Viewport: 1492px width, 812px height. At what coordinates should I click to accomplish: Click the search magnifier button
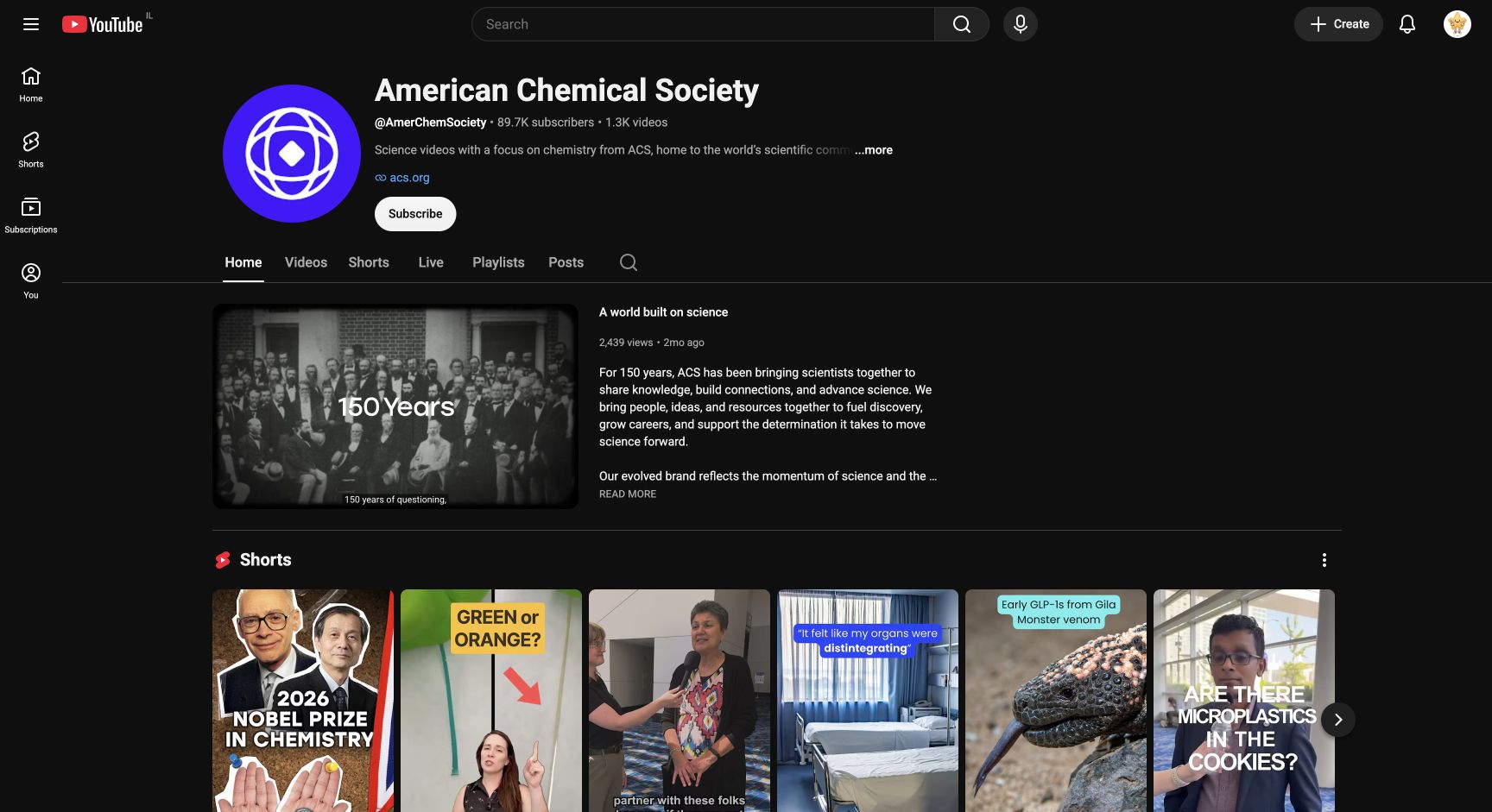point(962,24)
